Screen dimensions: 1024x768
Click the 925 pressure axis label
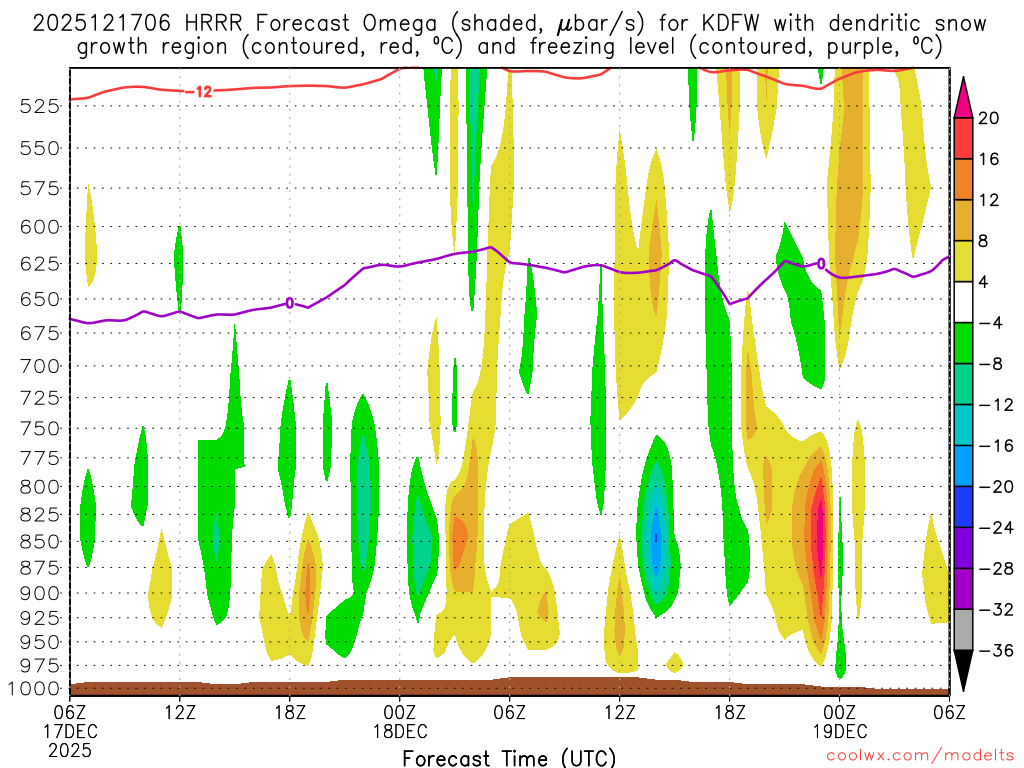point(40,618)
